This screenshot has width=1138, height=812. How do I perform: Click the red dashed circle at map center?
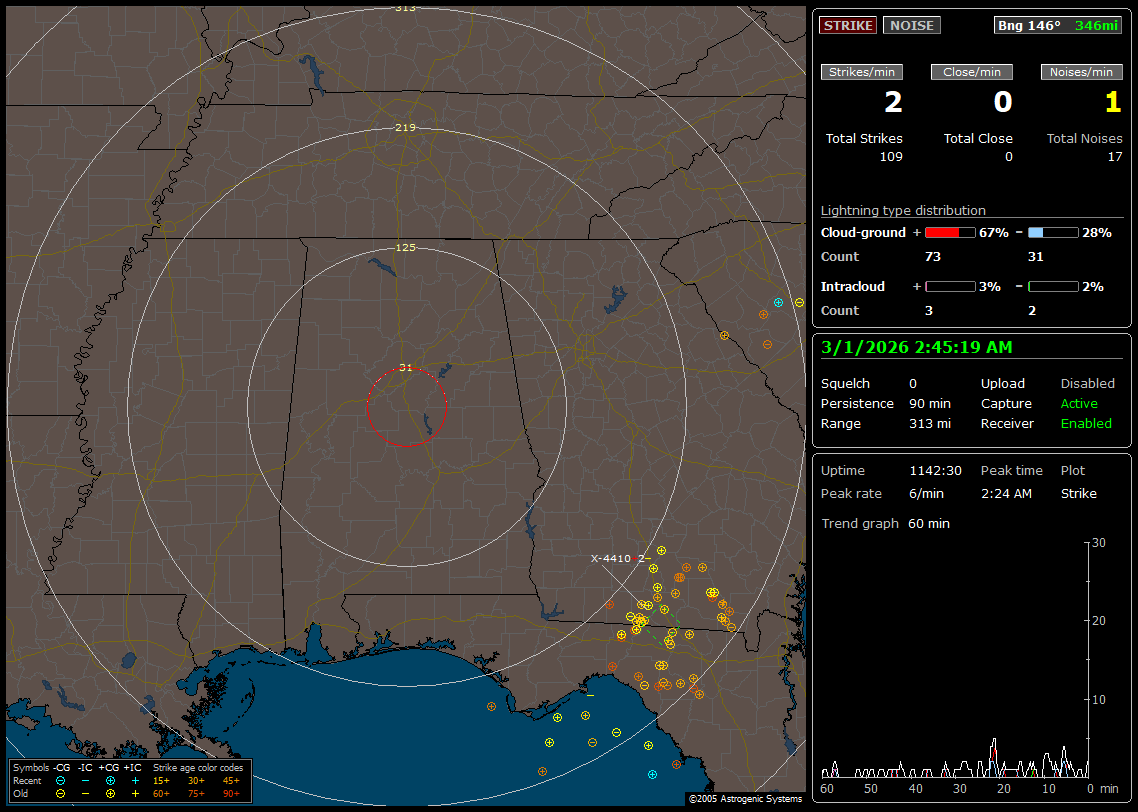pyautogui.click(x=406, y=407)
